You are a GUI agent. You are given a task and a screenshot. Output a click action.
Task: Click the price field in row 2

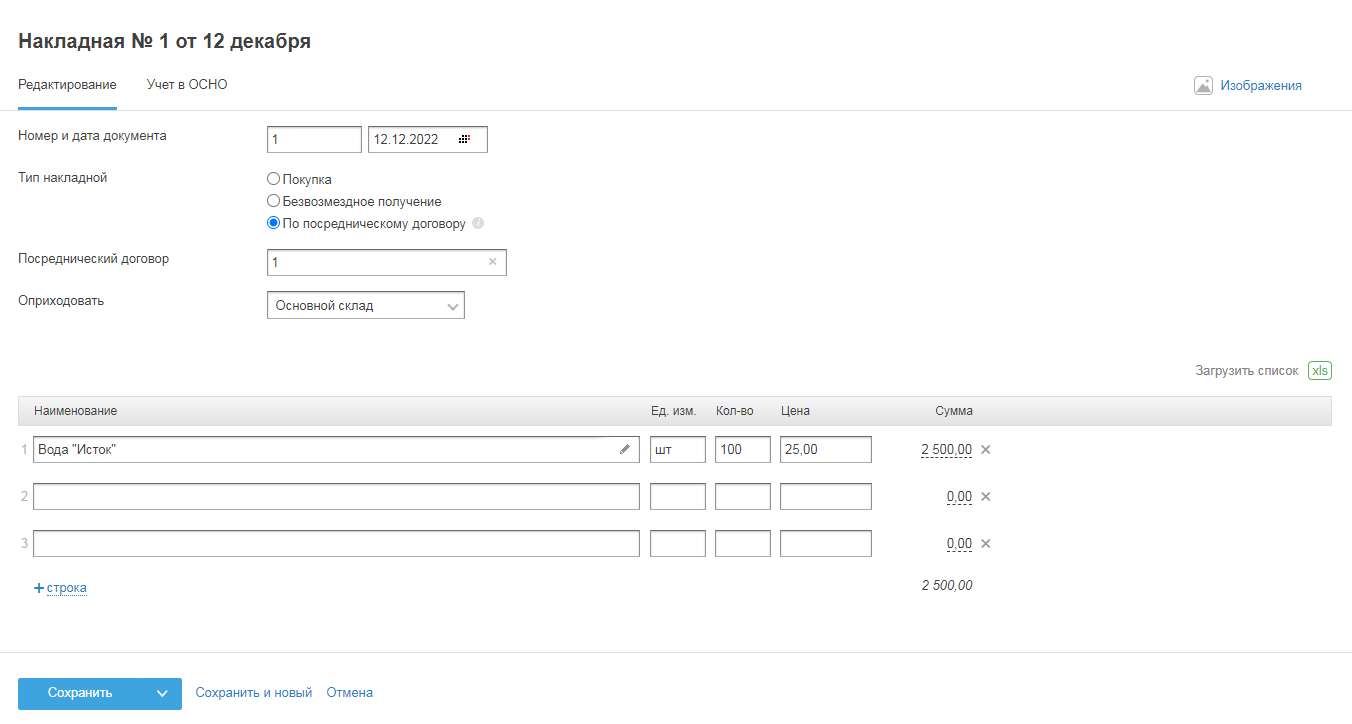coord(826,497)
